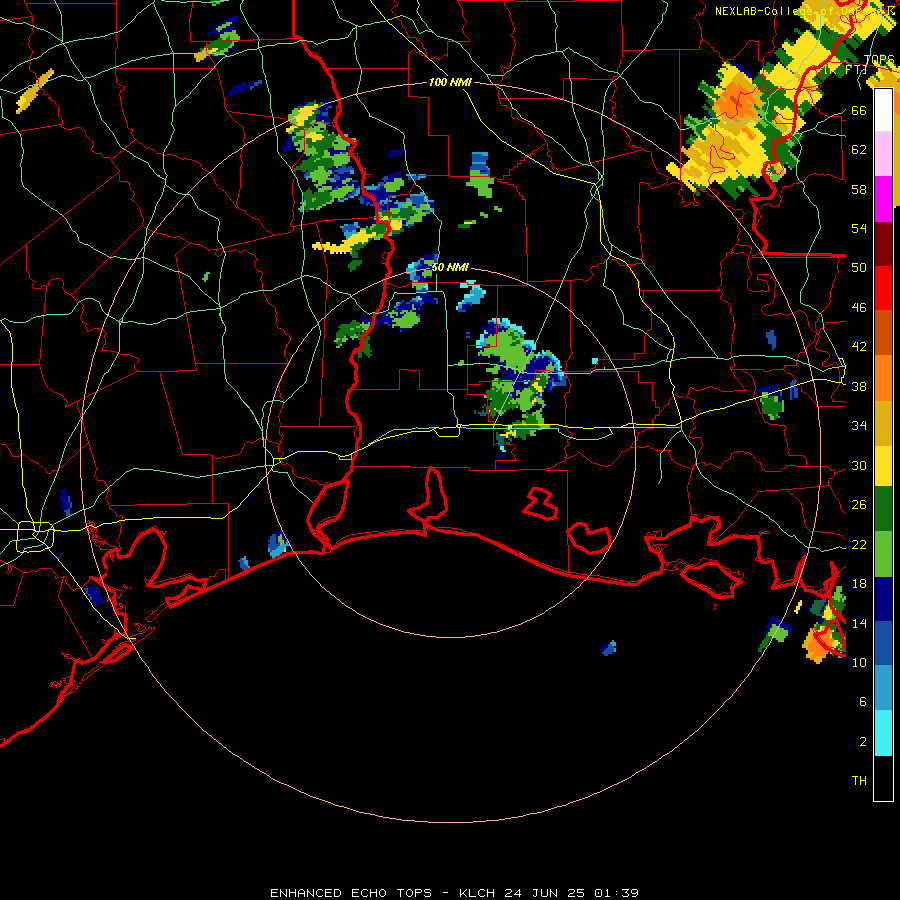Click the "TH" legend label
The height and width of the screenshot is (900, 900).
(859, 780)
